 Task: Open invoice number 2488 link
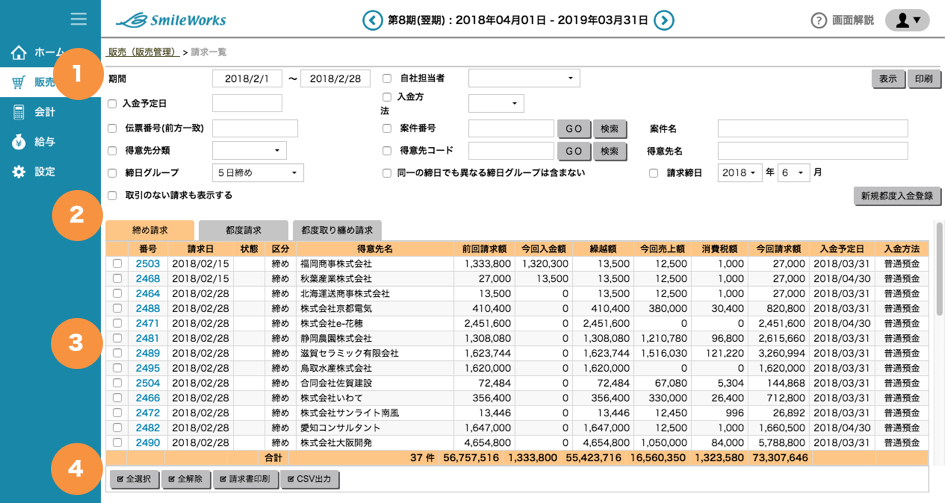[148, 308]
